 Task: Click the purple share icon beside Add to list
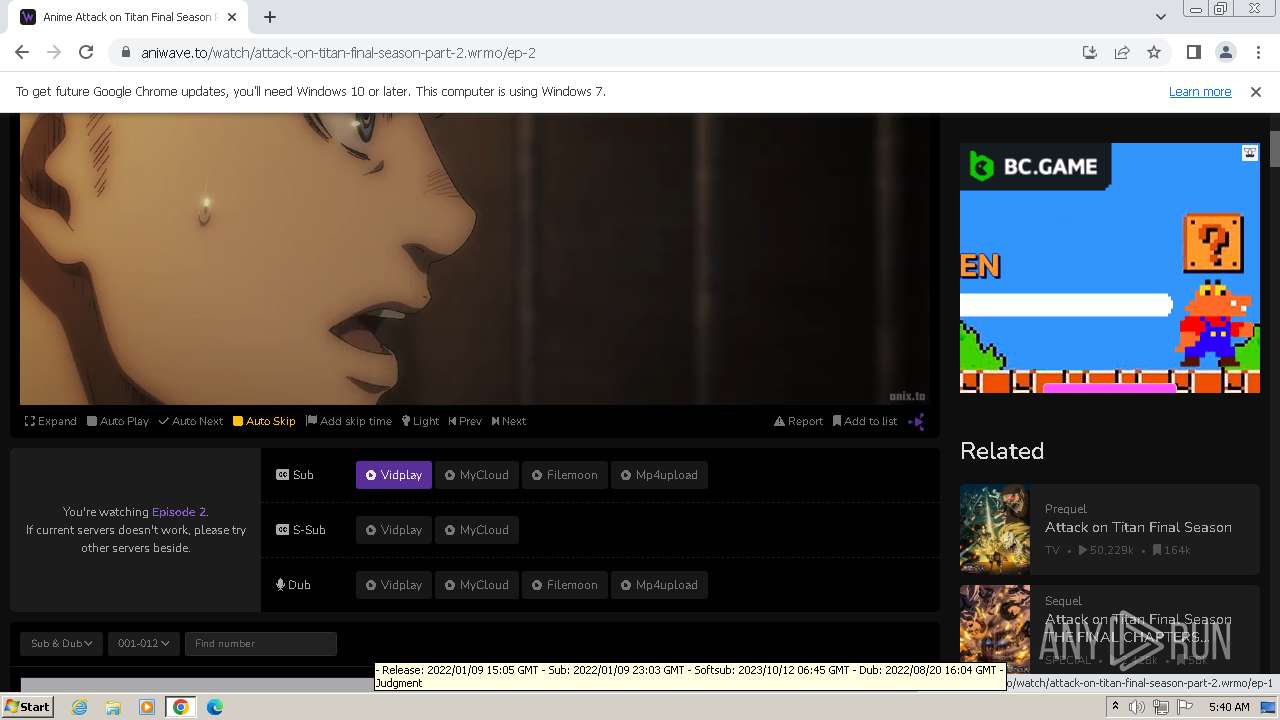tap(916, 421)
